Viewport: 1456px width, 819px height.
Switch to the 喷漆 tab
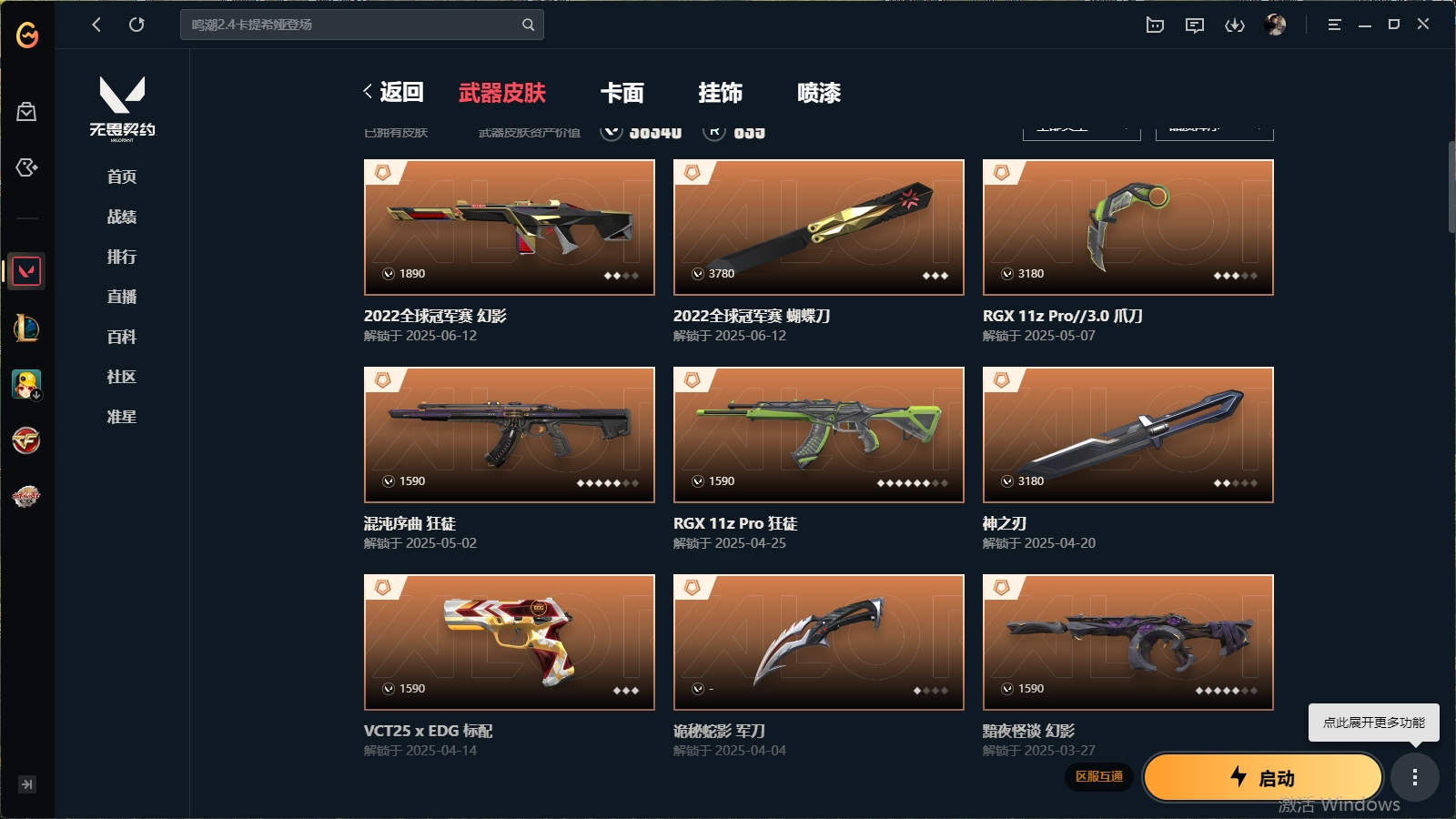coord(819,93)
